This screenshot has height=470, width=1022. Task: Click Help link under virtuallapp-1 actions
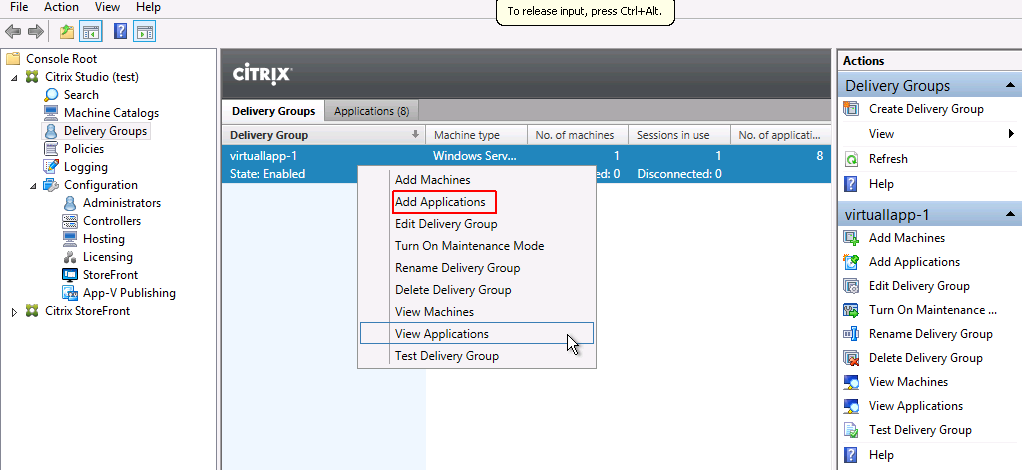881,455
